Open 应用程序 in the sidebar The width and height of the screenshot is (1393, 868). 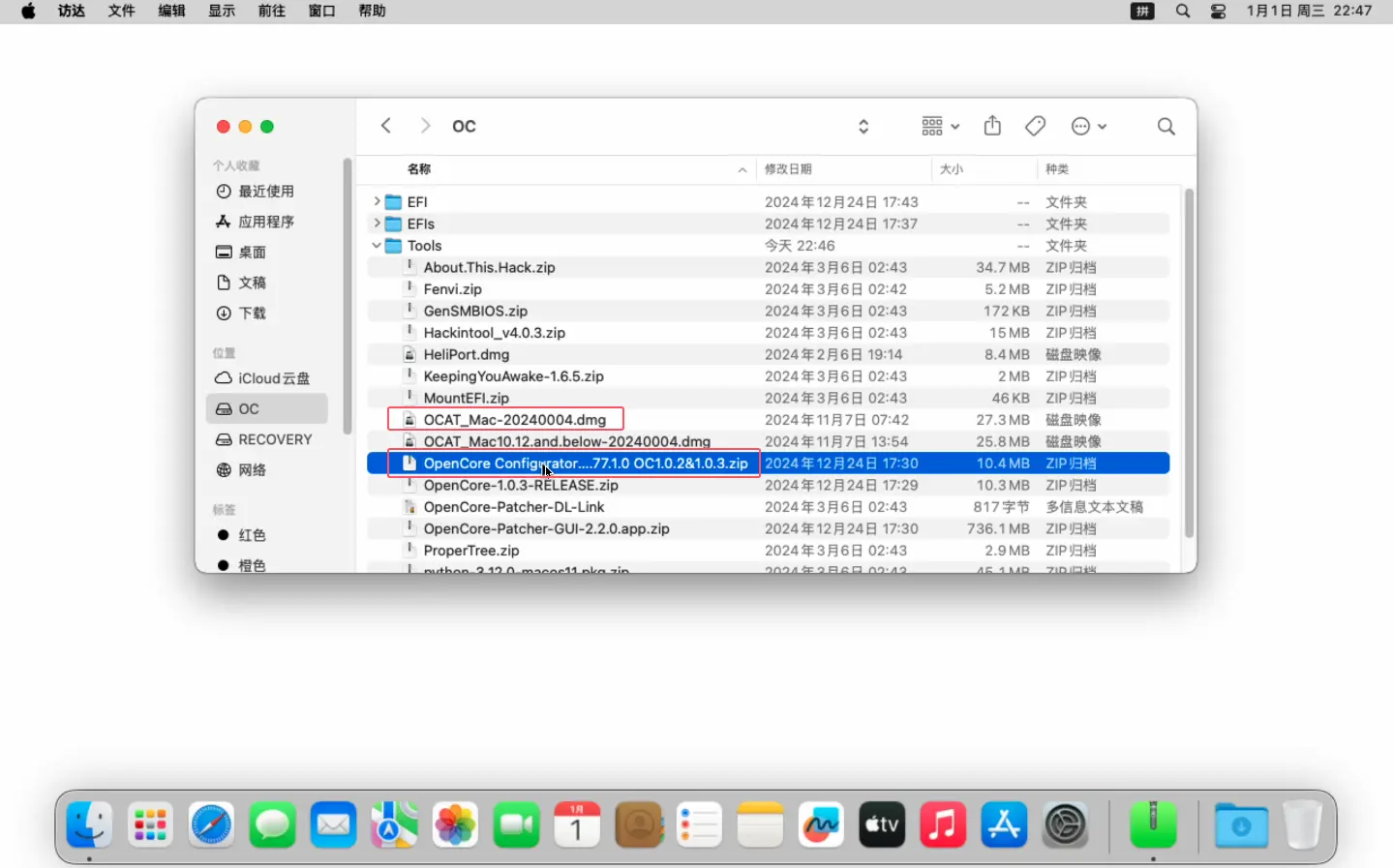[266, 222]
